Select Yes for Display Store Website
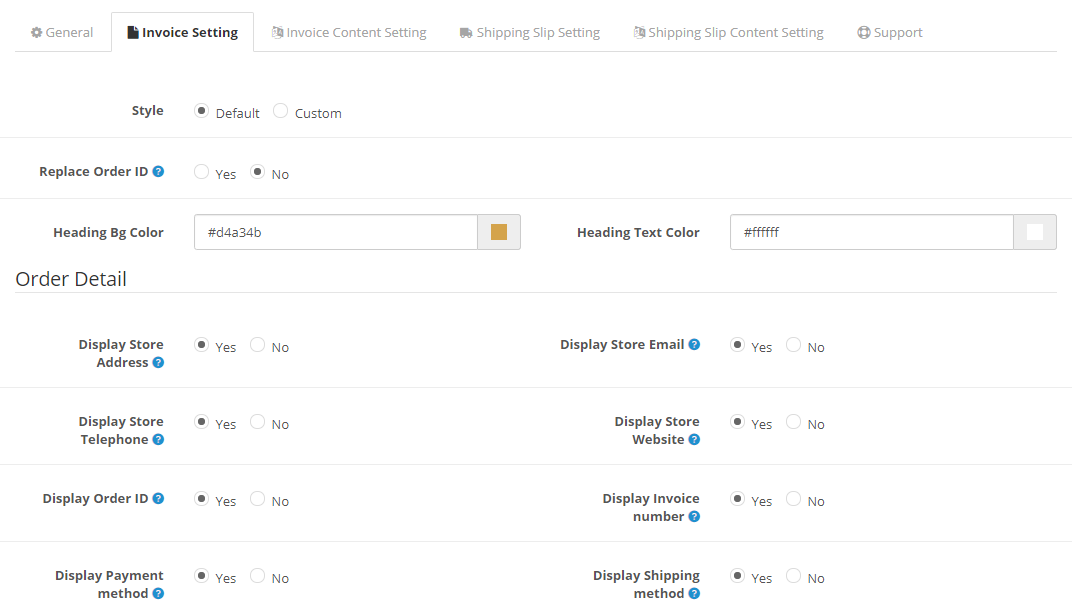This screenshot has height=612, width=1072. tap(737, 421)
